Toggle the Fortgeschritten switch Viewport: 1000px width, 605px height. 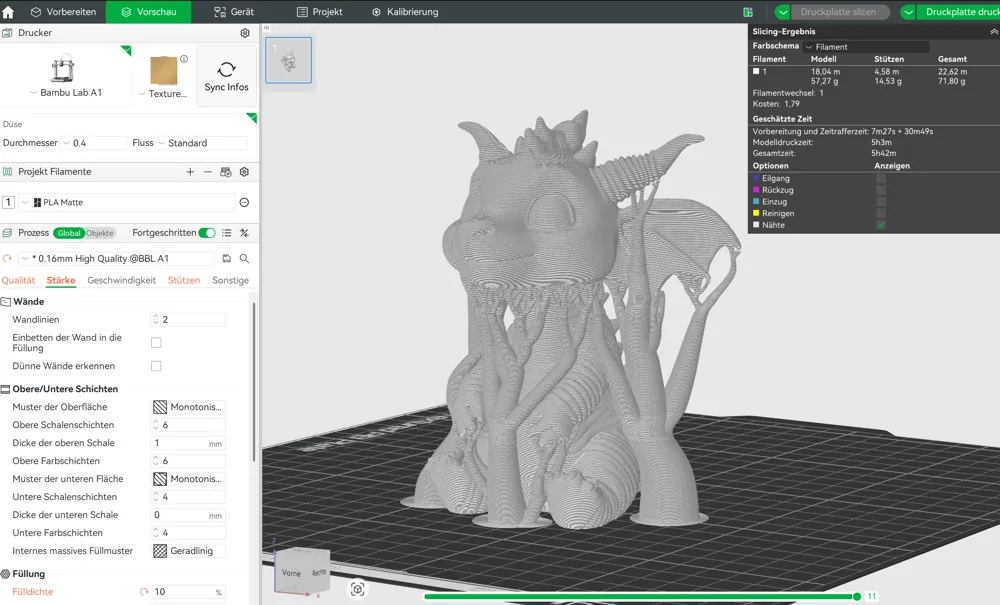pos(207,233)
